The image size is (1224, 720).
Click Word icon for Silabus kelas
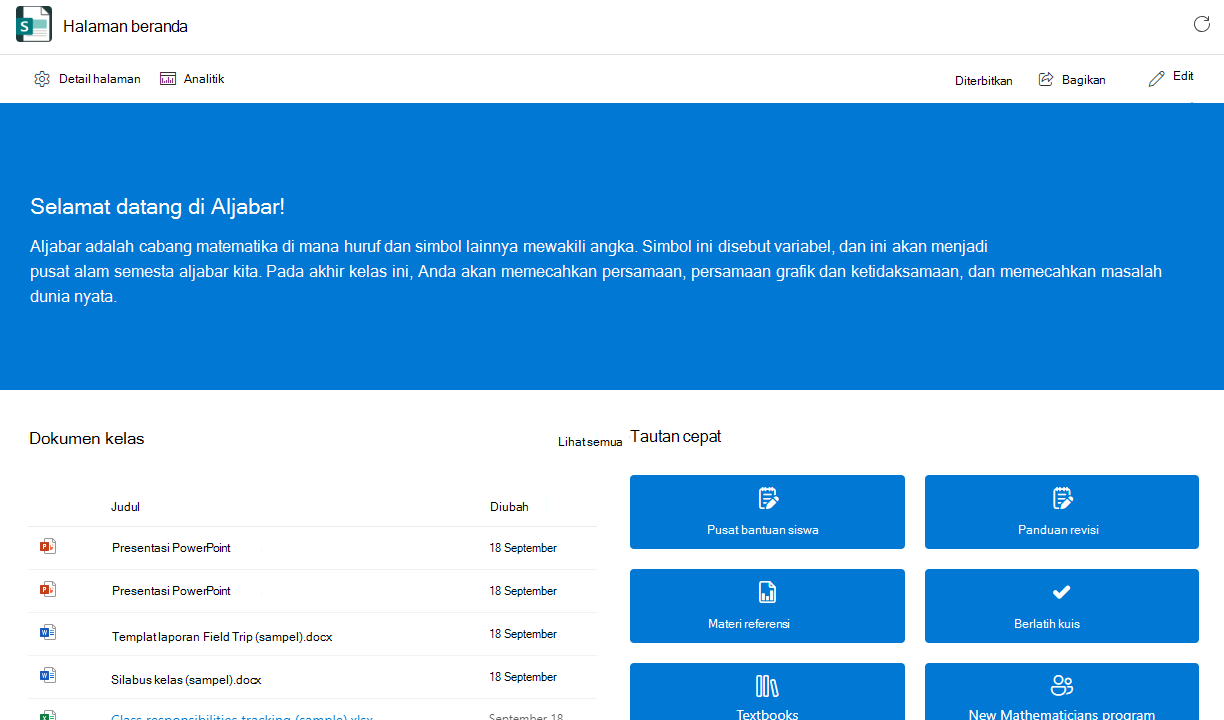click(x=47, y=676)
